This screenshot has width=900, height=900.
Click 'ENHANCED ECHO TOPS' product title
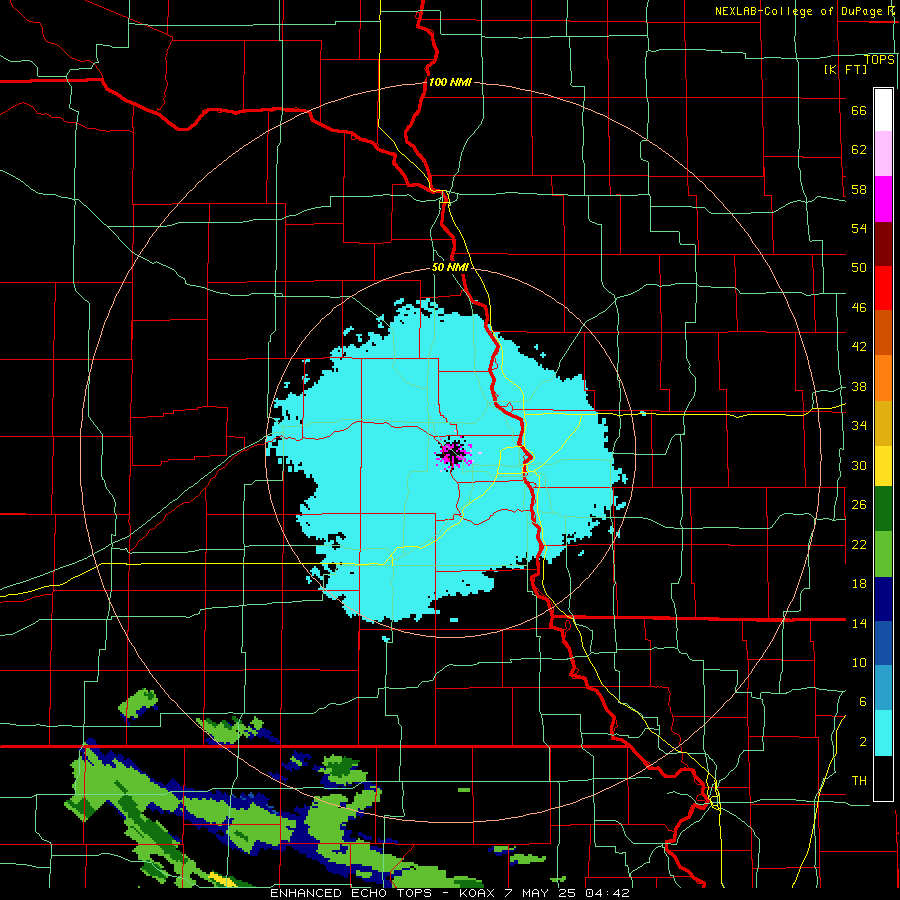pos(351,893)
